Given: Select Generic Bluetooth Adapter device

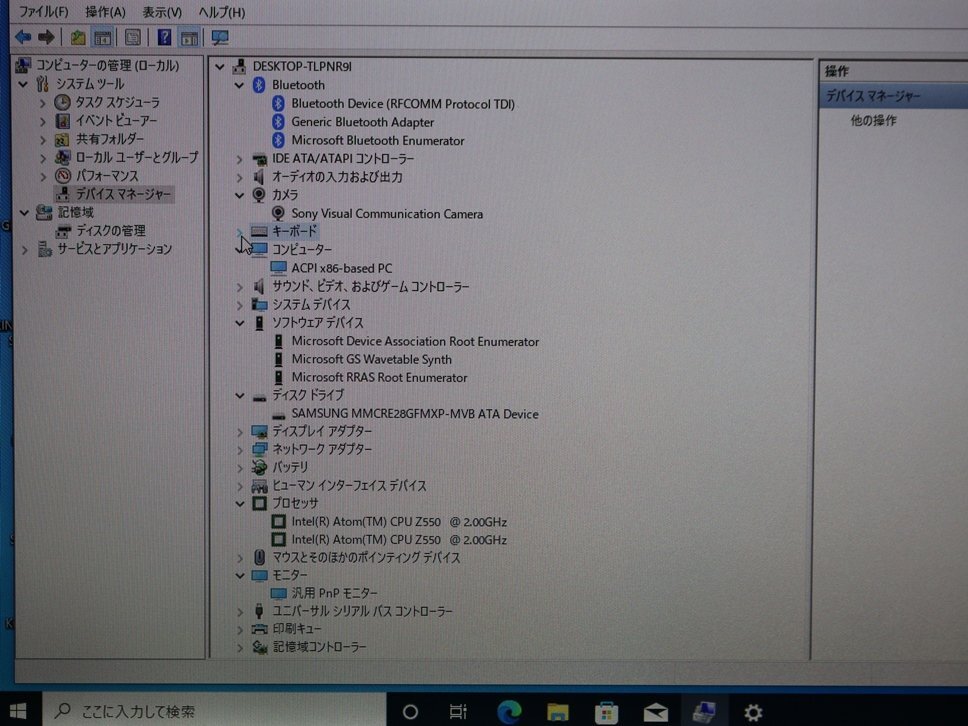Looking at the screenshot, I should [x=362, y=122].
